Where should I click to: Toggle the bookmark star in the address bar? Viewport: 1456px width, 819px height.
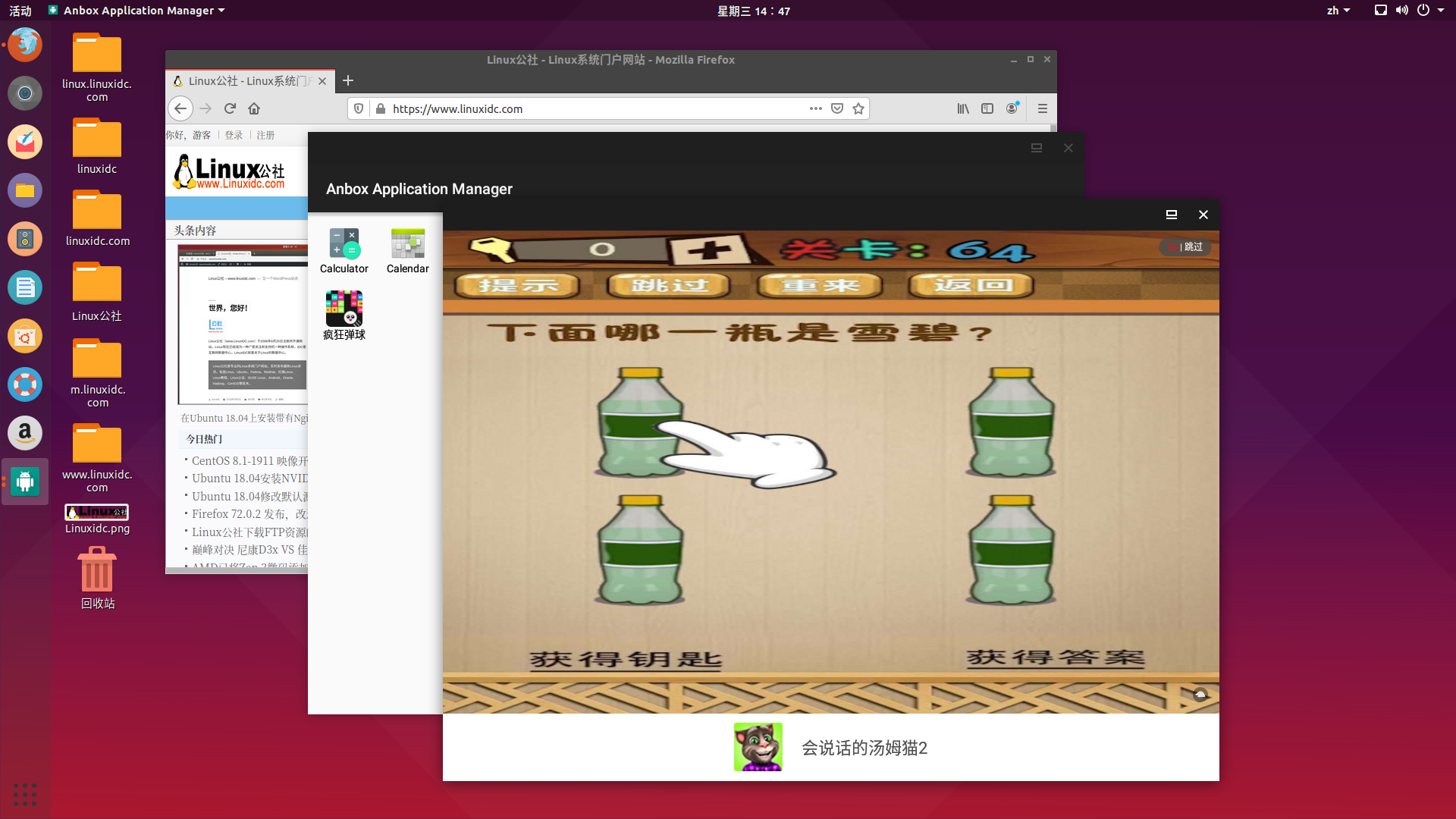858,108
